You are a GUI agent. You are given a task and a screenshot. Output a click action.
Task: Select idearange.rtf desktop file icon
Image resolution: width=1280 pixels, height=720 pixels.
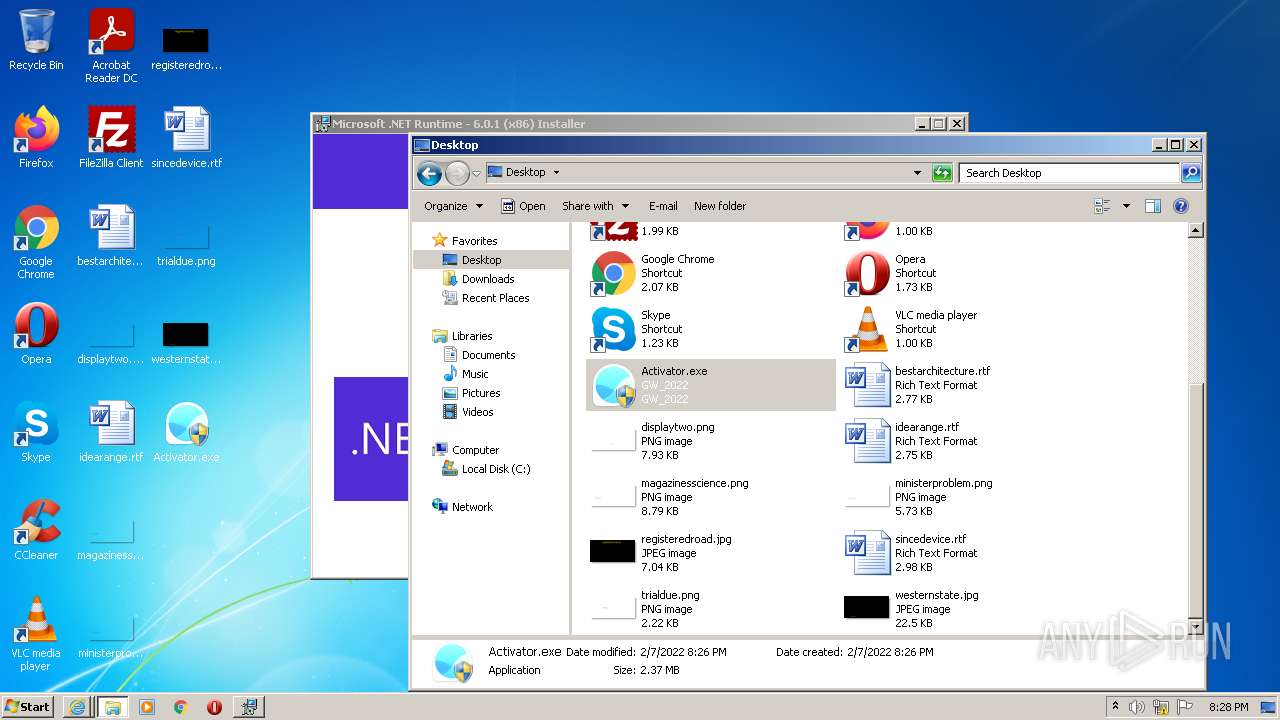coord(111,432)
